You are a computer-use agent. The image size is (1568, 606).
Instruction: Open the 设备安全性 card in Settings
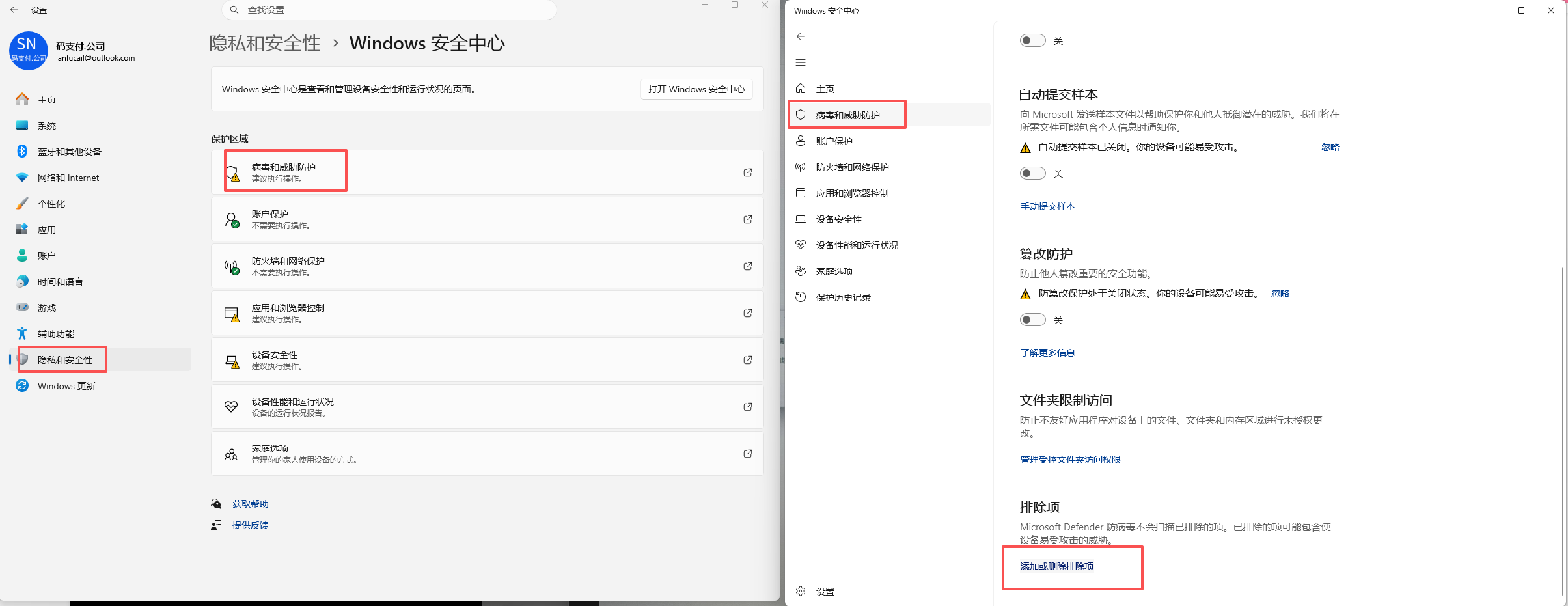click(x=488, y=360)
